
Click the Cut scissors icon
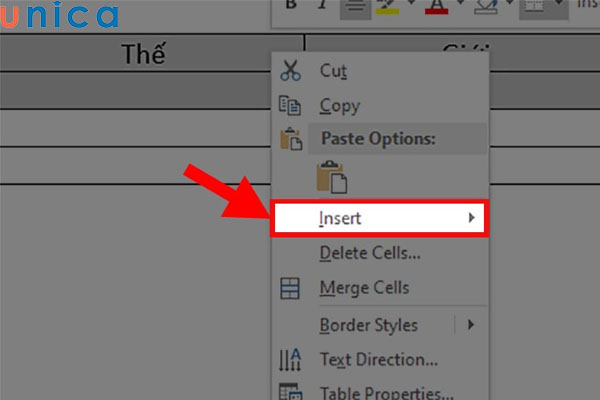pos(291,71)
